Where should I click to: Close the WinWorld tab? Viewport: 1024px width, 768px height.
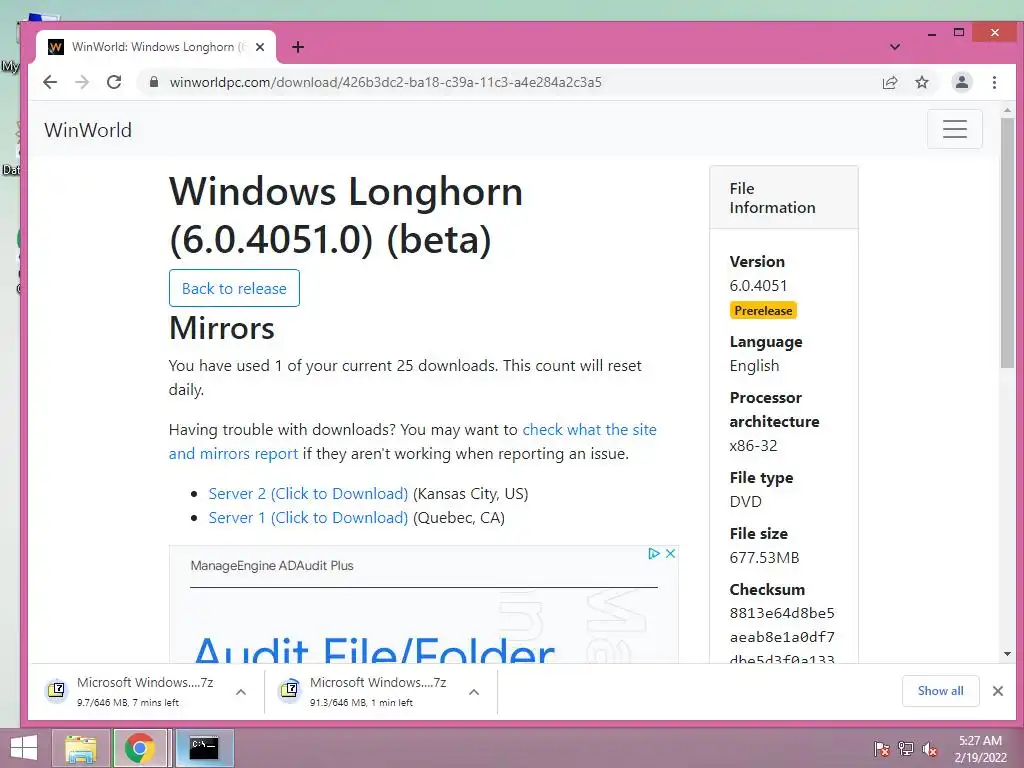click(x=260, y=47)
